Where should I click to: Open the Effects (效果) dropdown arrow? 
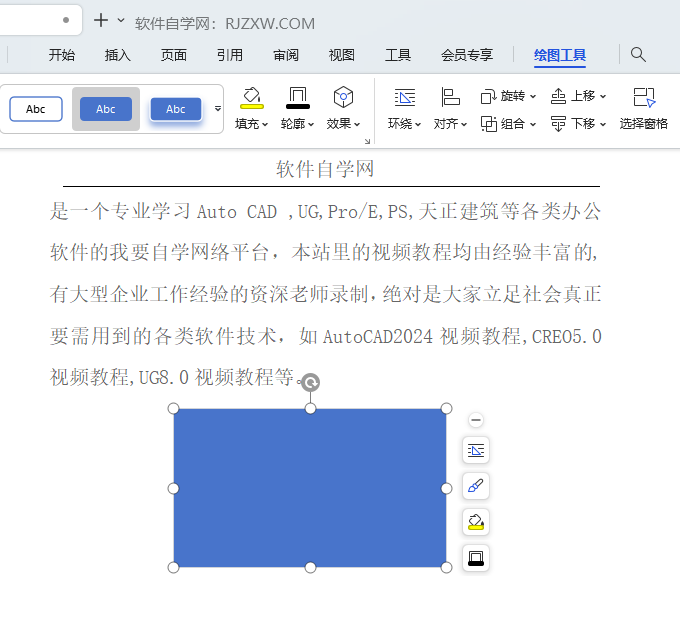click(x=356, y=124)
